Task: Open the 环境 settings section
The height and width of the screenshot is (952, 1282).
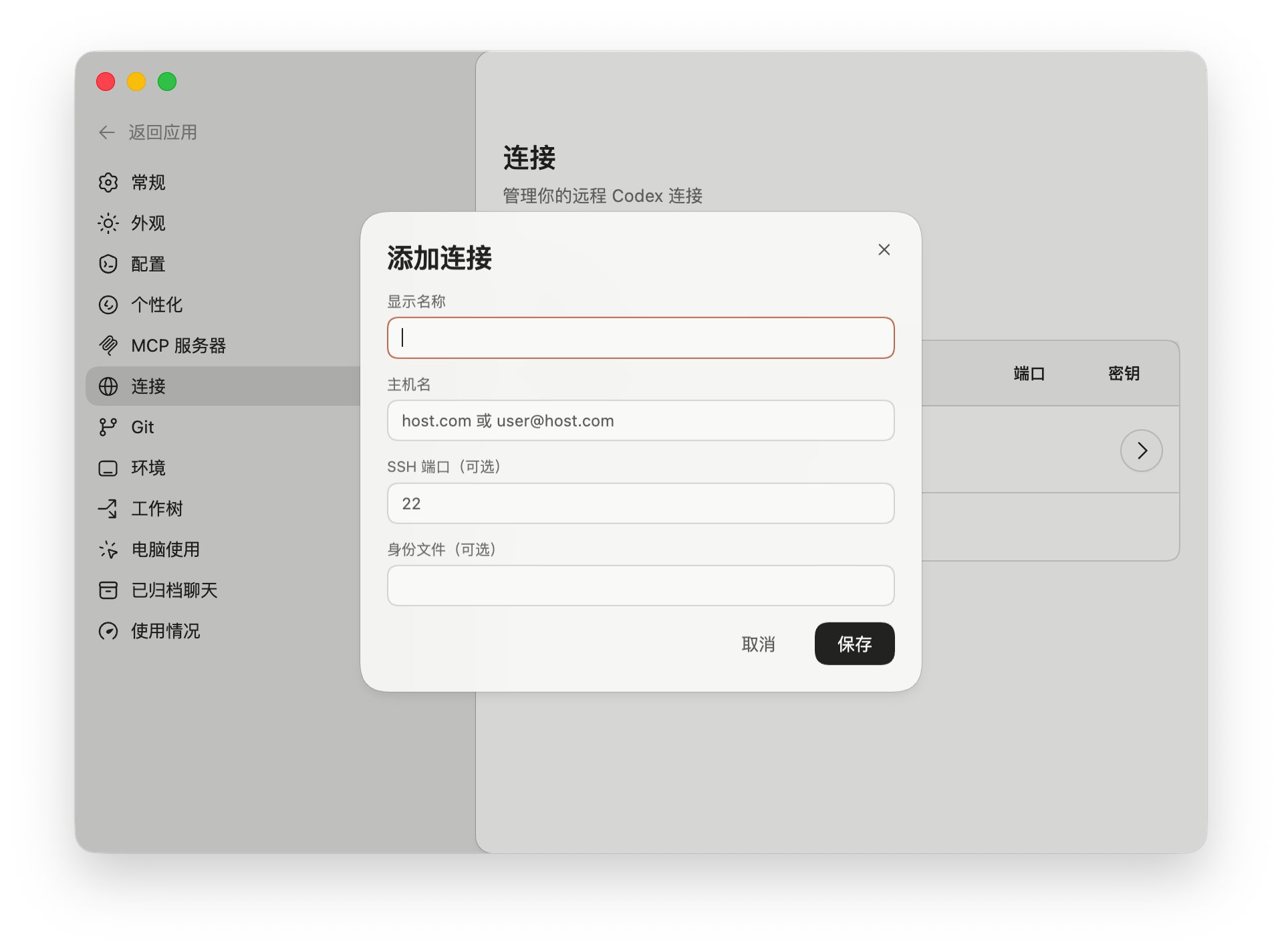Action: [148, 468]
